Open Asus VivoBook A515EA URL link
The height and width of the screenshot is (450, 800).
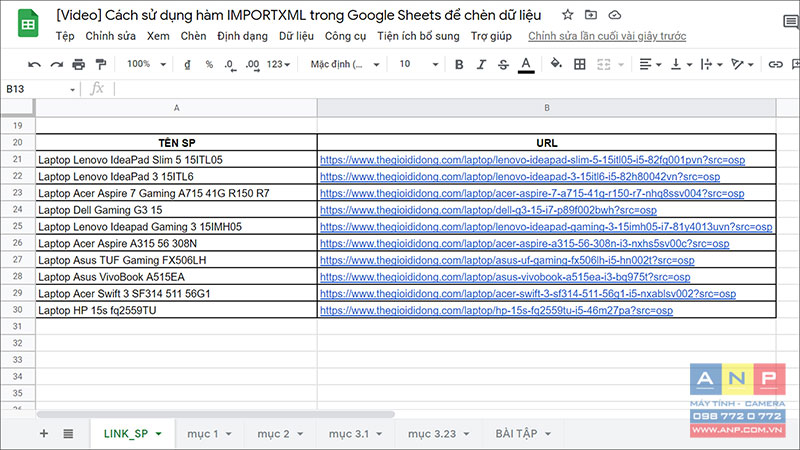coord(505,277)
